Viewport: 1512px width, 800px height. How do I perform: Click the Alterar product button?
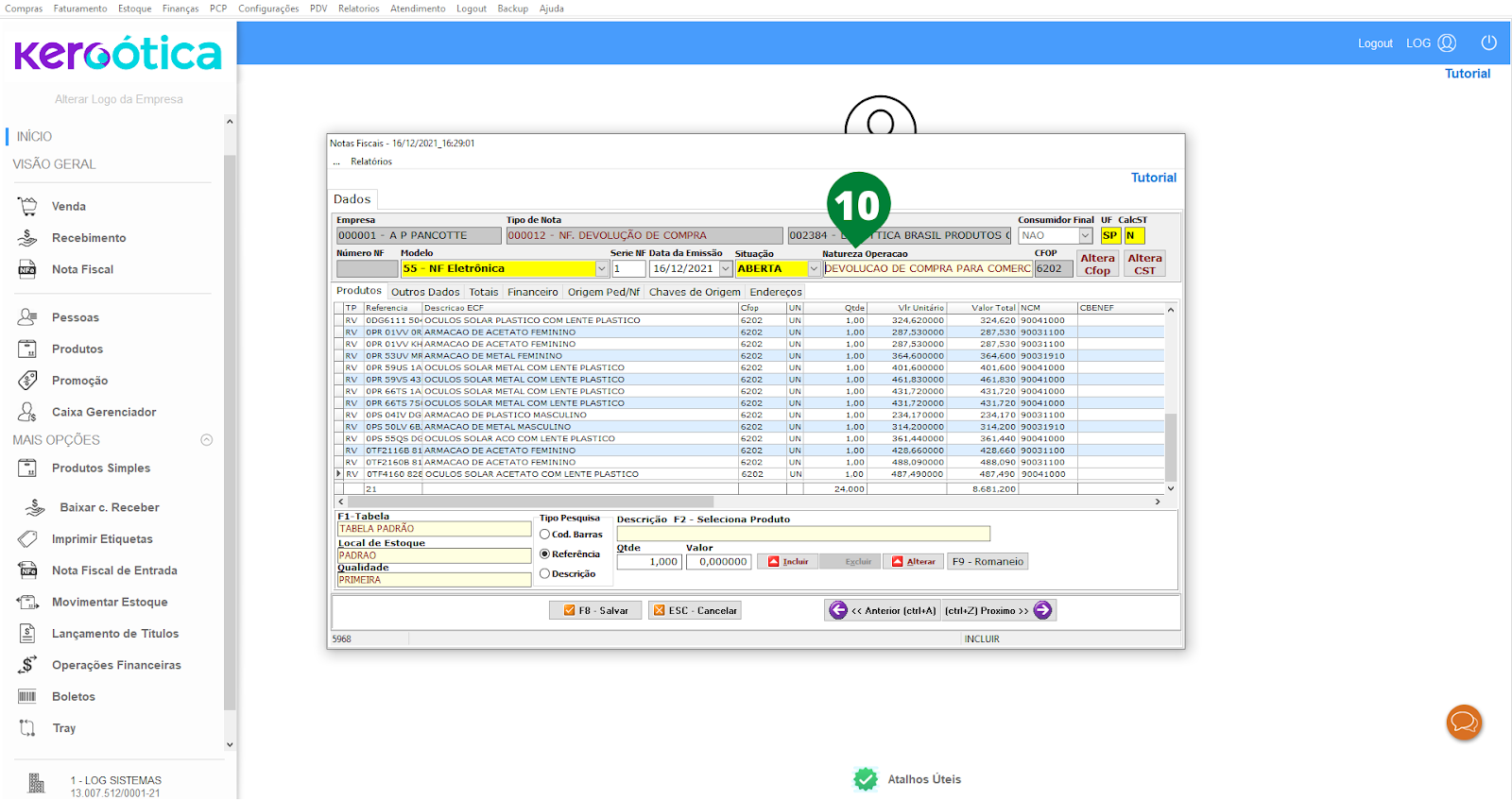click(914, 561)
